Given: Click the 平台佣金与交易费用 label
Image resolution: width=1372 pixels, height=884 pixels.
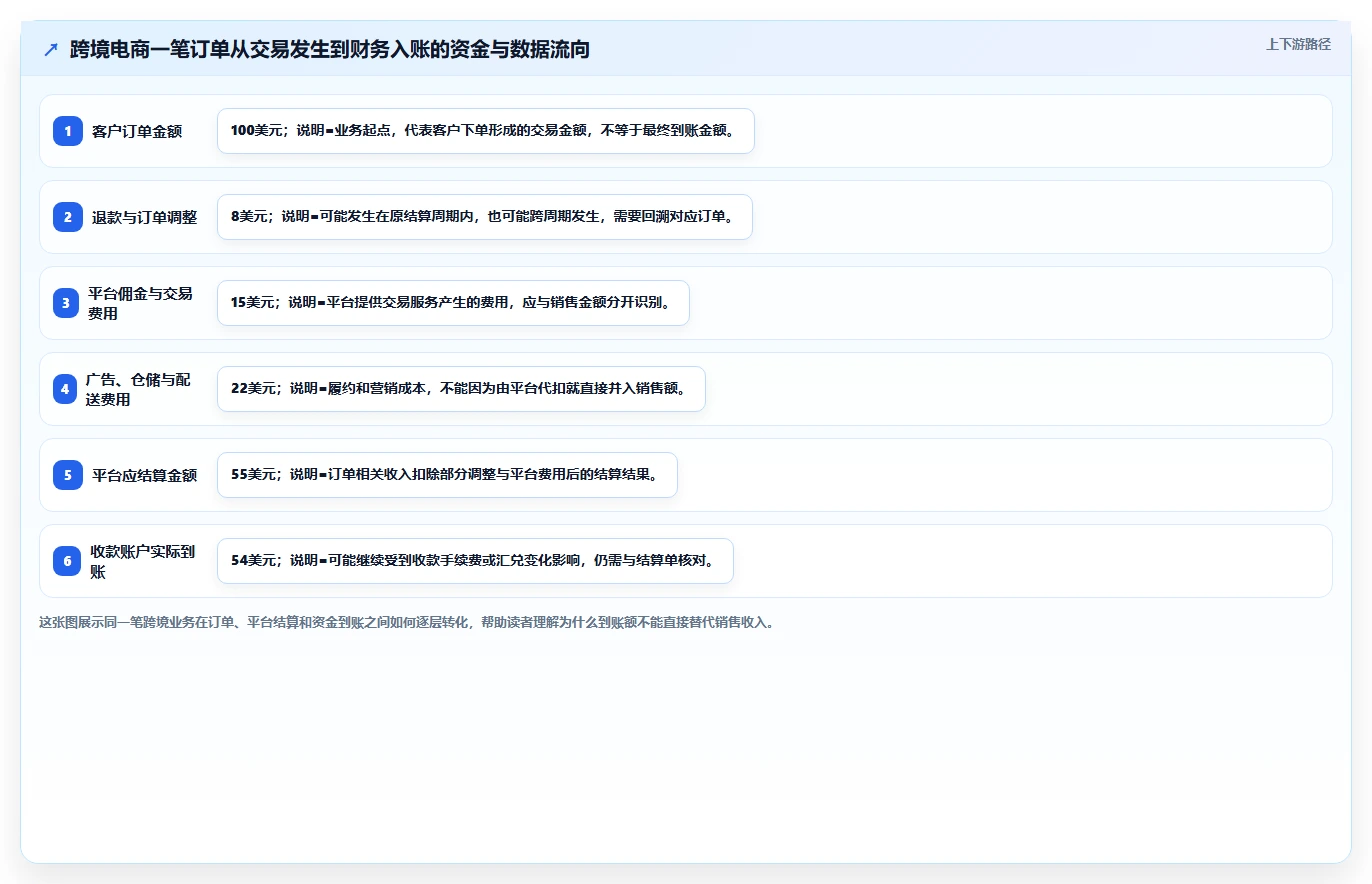Looking at the screenshot, I should [x=140, y=303].
